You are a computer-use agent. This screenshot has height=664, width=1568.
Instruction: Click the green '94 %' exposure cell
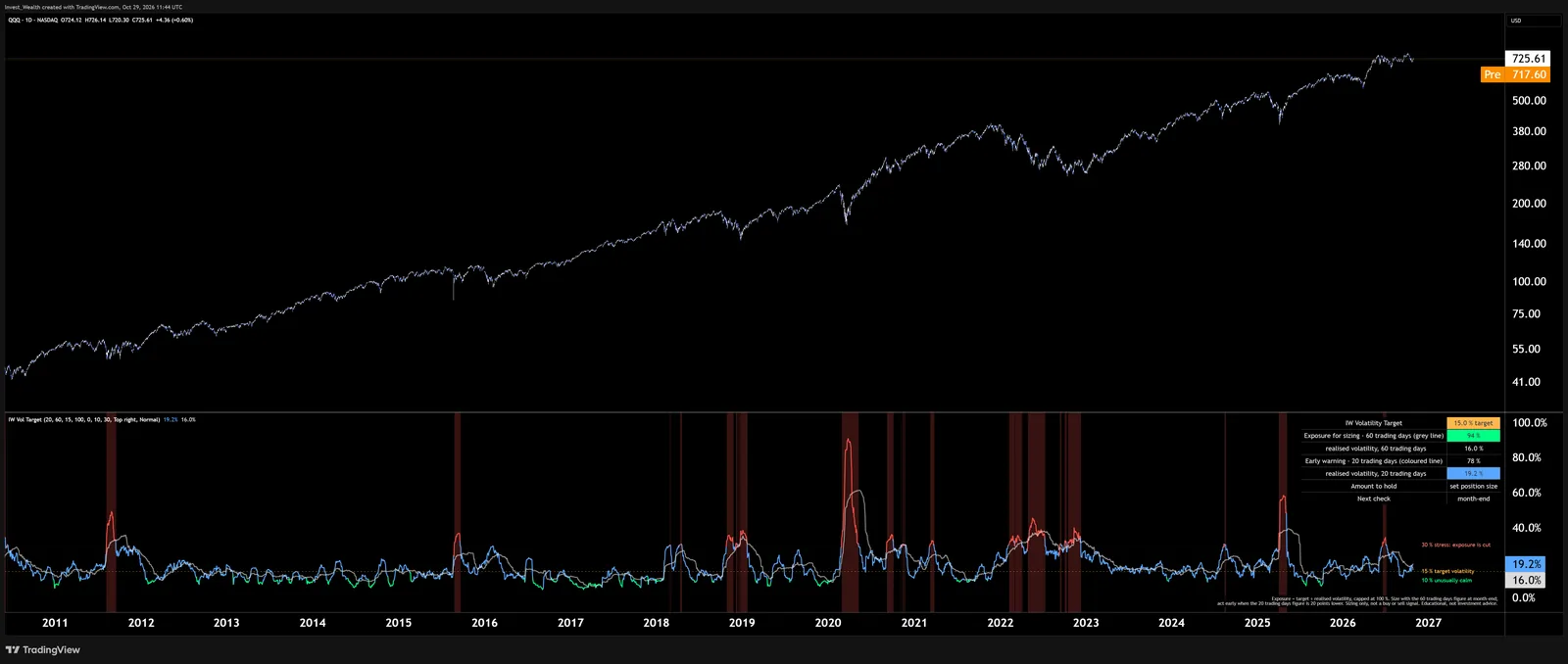(1473, 436)
